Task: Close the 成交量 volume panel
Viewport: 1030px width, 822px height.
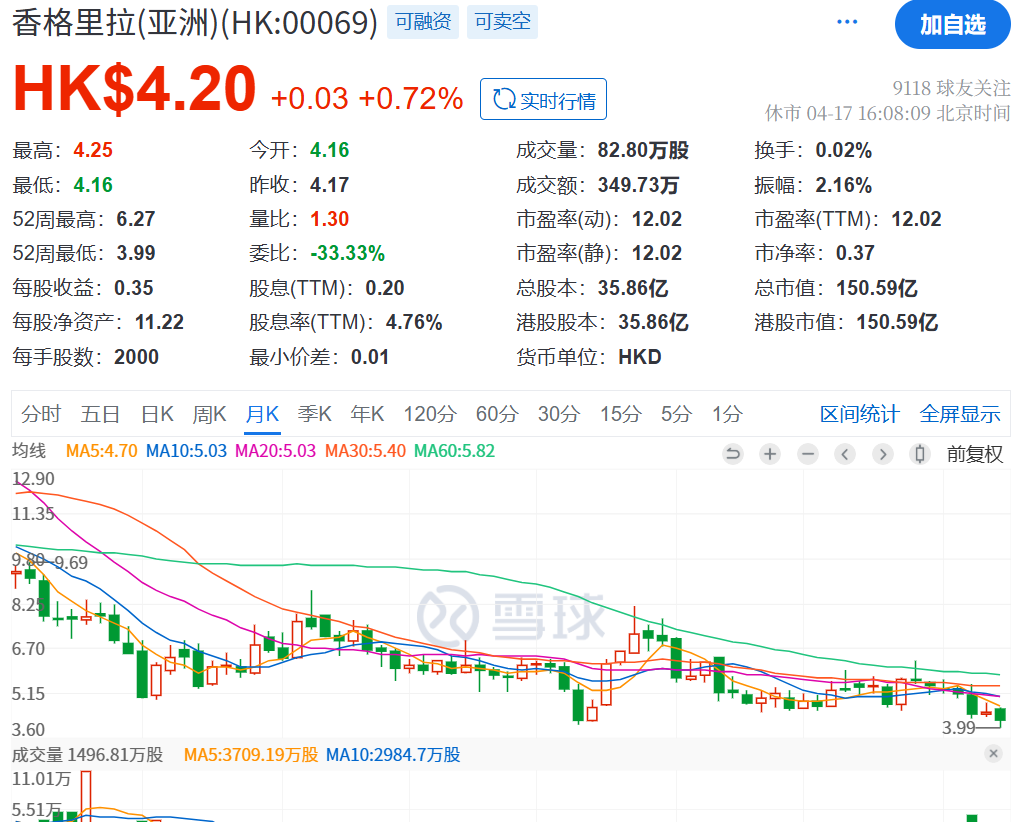Action: coord(993,753)
